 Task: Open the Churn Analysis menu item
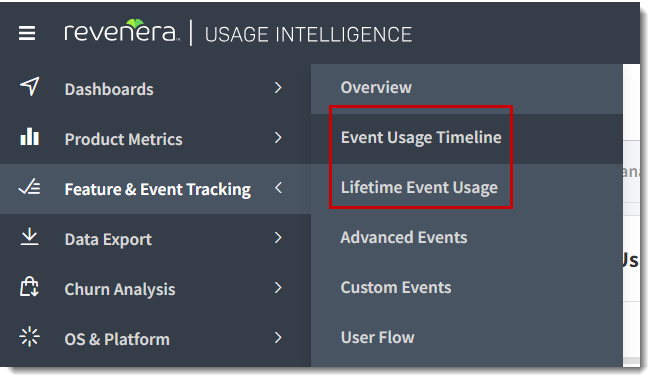[155, 289]
